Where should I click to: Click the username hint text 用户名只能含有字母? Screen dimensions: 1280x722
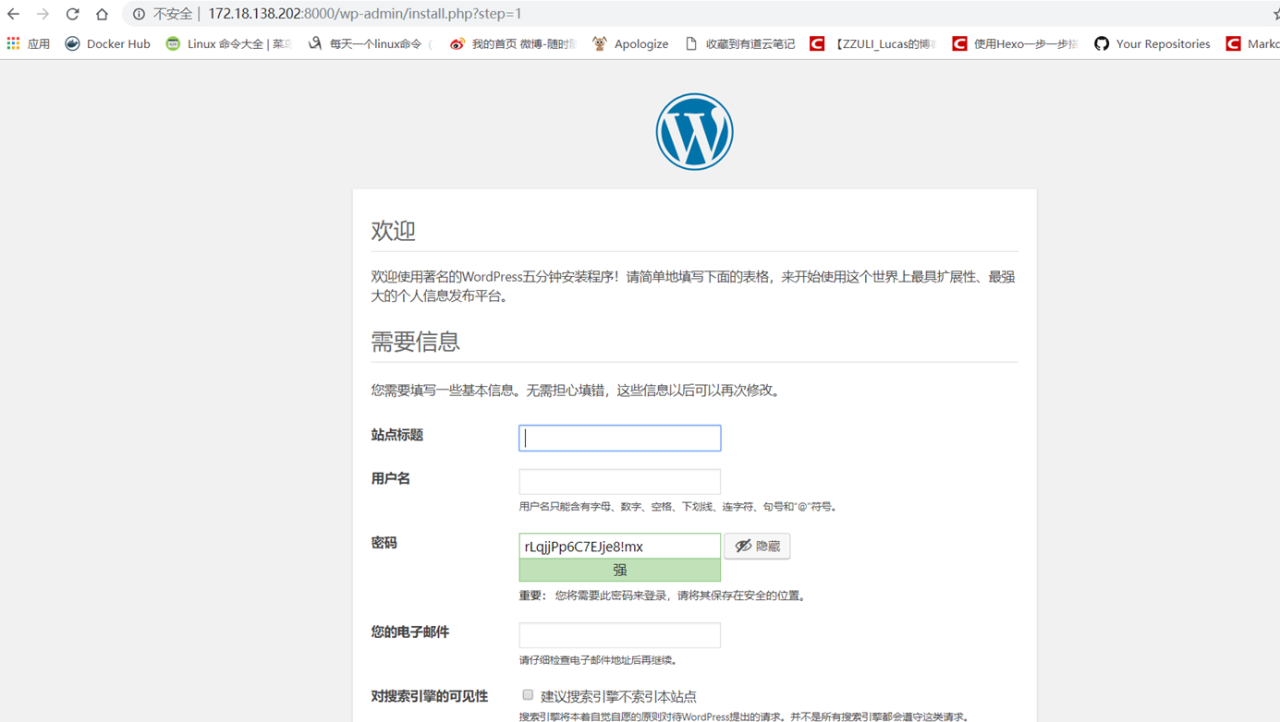click(x=678, y=507)
